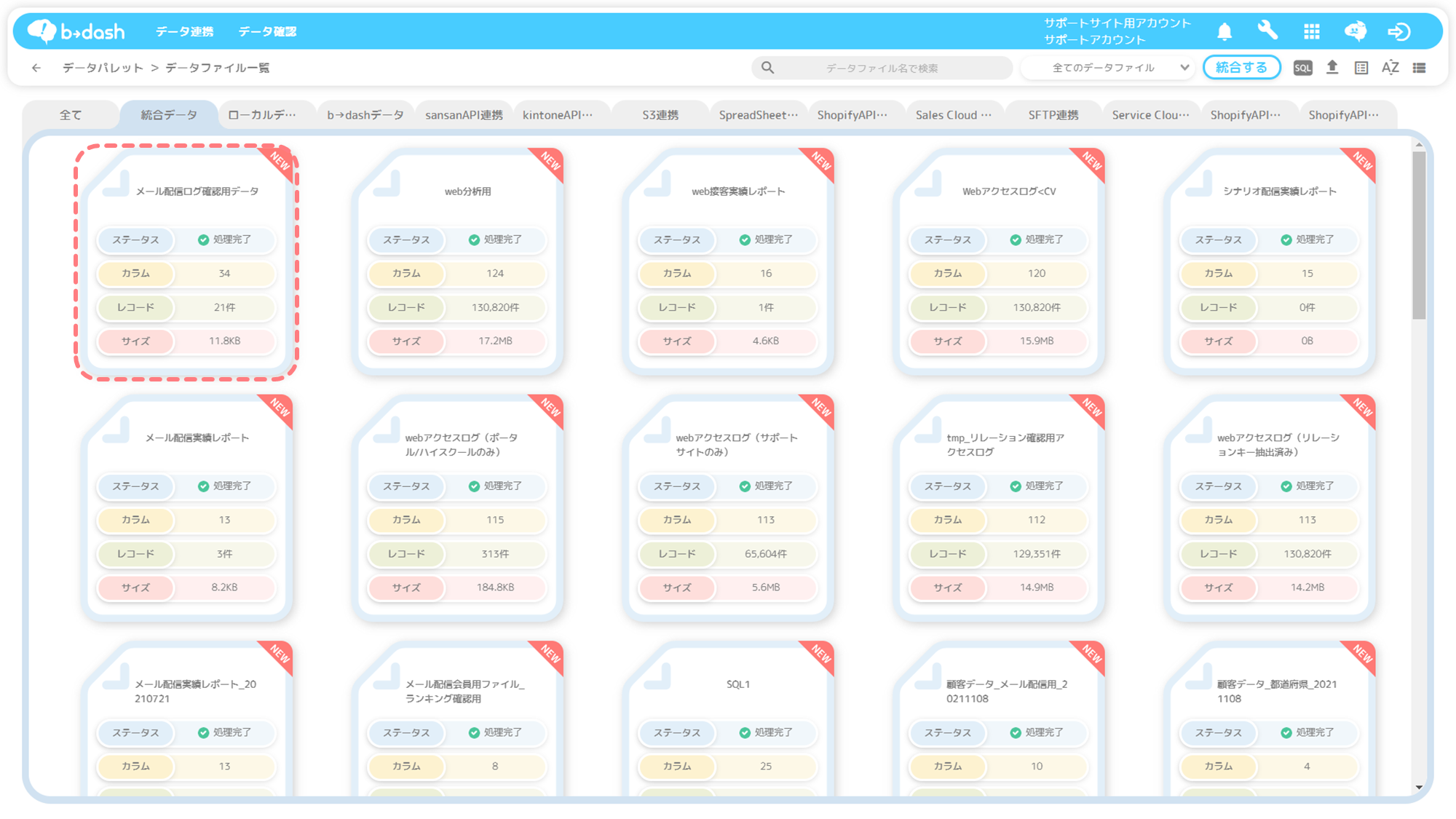Viewport: 1456px width, 819px height.
Task: Open the SQL1 data file card
Action: (x=728, y=719)
